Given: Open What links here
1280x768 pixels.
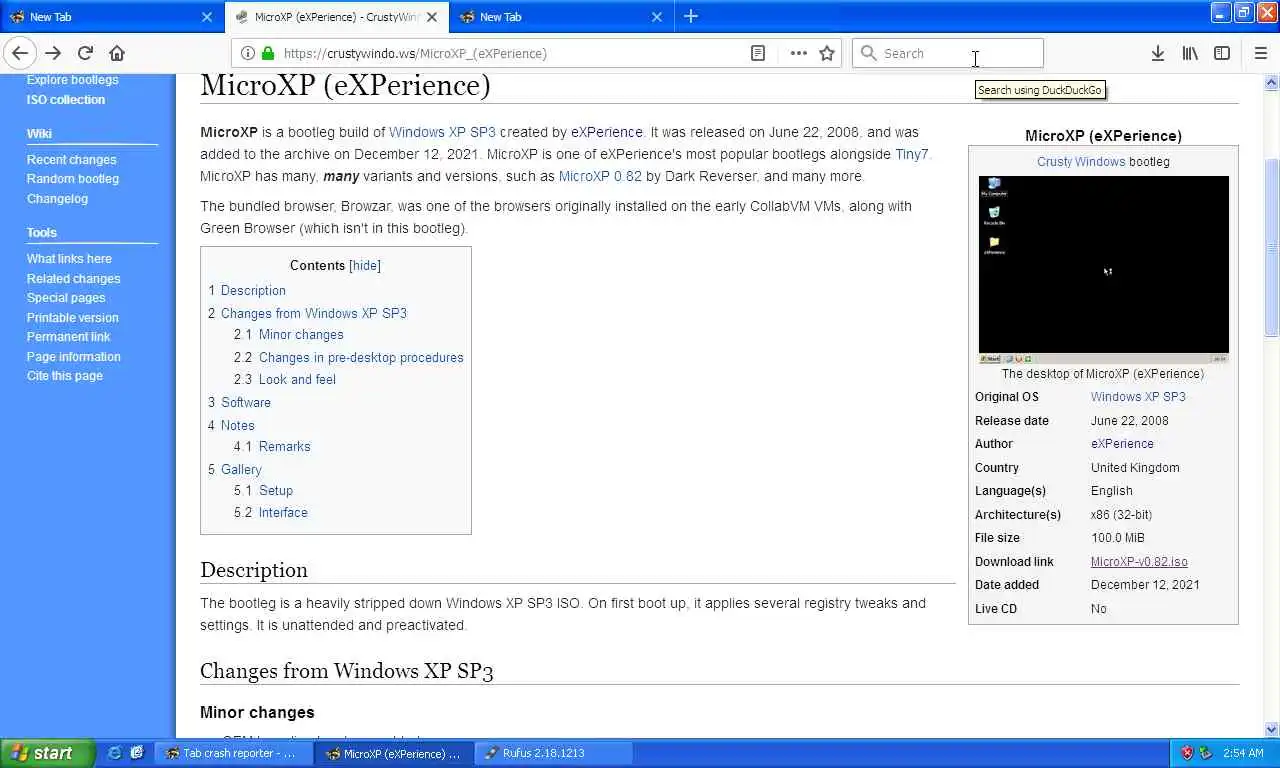Looking at the screenshot, I should [x=69, y=259].
